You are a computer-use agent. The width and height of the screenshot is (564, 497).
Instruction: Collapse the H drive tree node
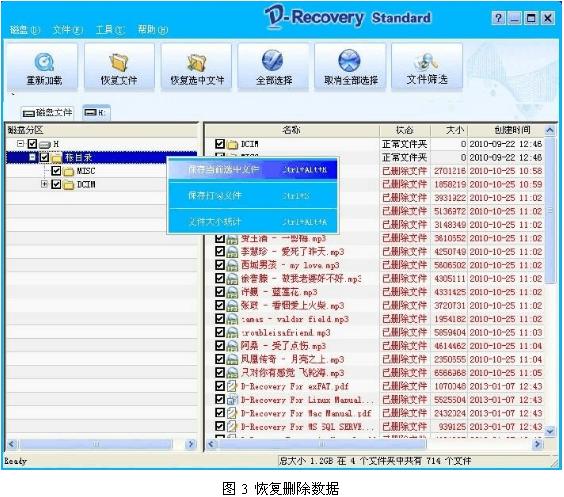point(21,143)
